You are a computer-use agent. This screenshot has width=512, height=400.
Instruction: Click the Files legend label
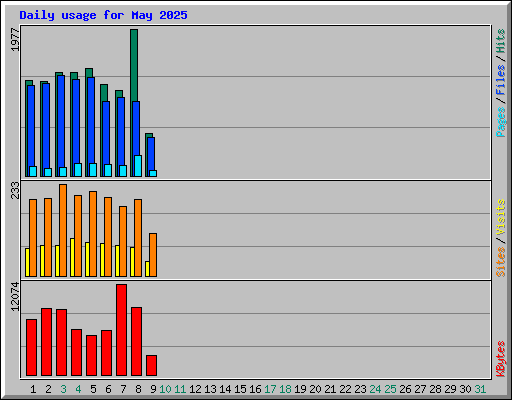pos(501,80)
